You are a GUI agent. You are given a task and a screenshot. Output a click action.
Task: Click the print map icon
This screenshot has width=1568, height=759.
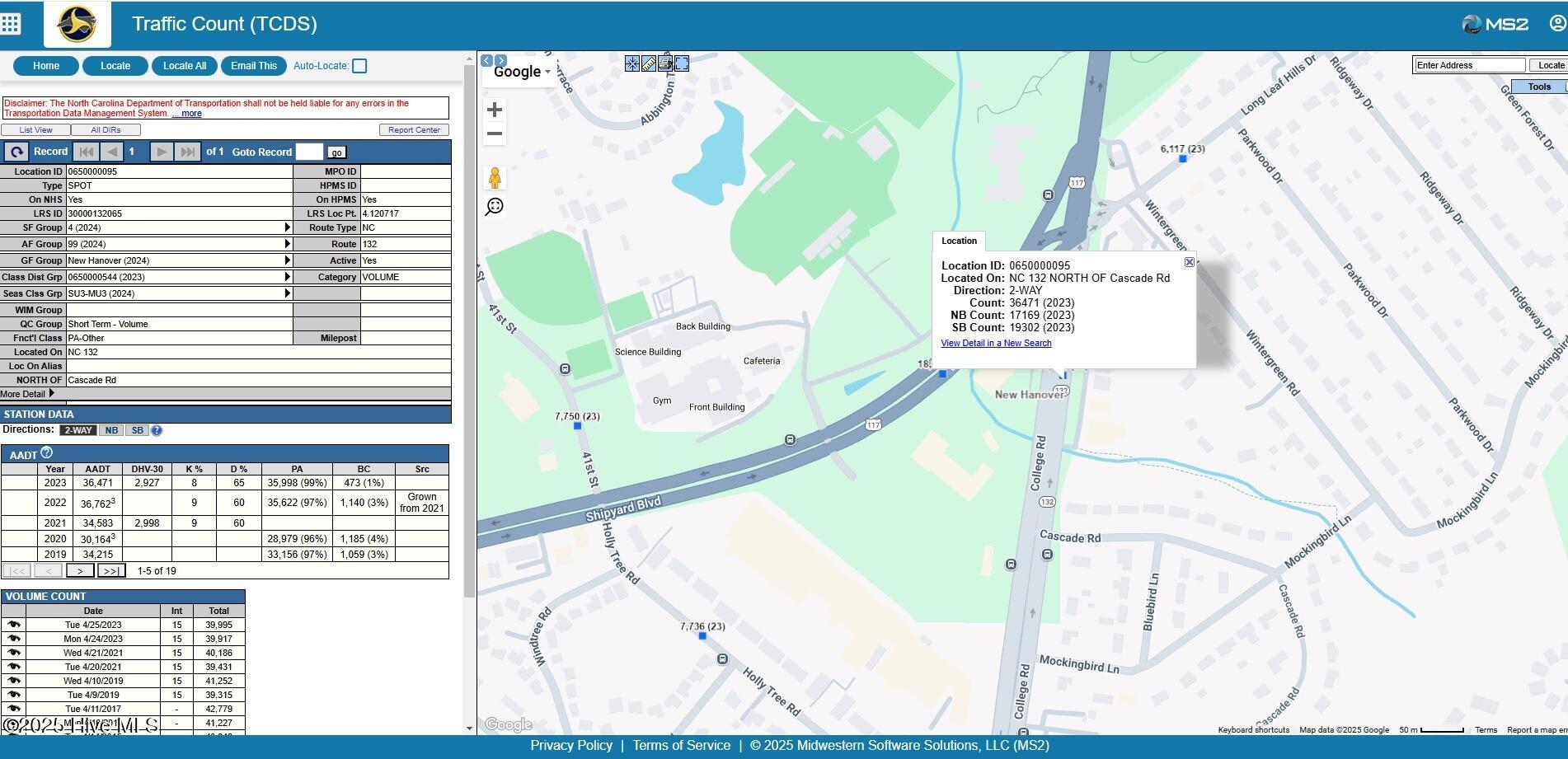click(665, 63)
